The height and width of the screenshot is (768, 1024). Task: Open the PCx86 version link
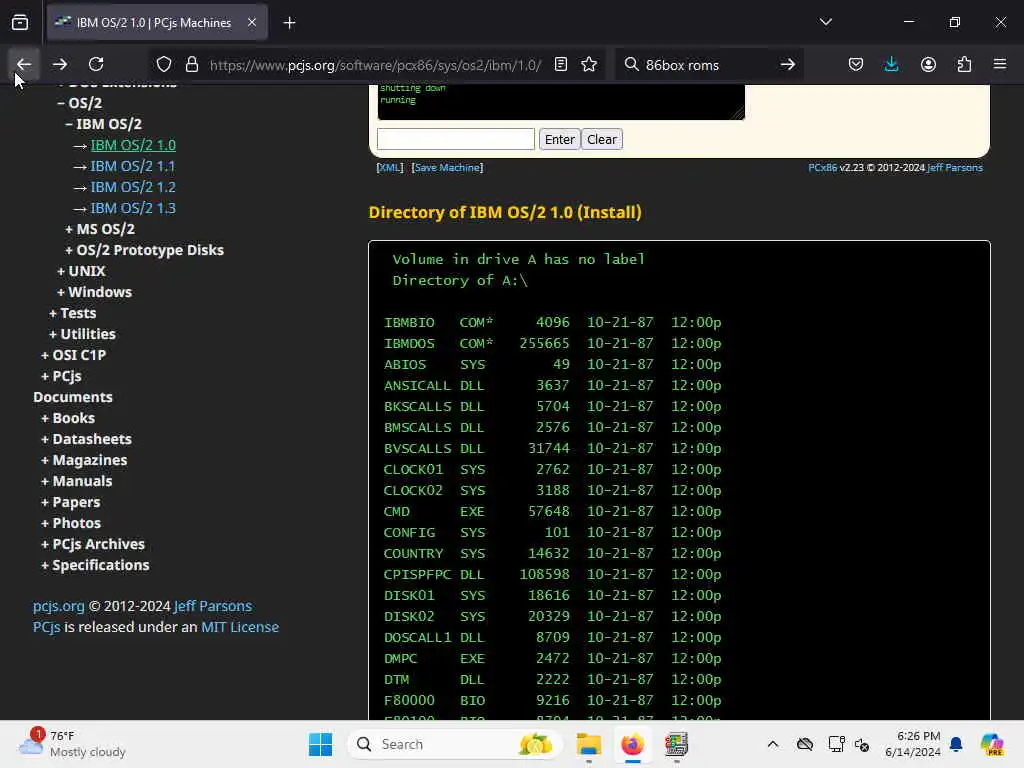tap(822, 168)
